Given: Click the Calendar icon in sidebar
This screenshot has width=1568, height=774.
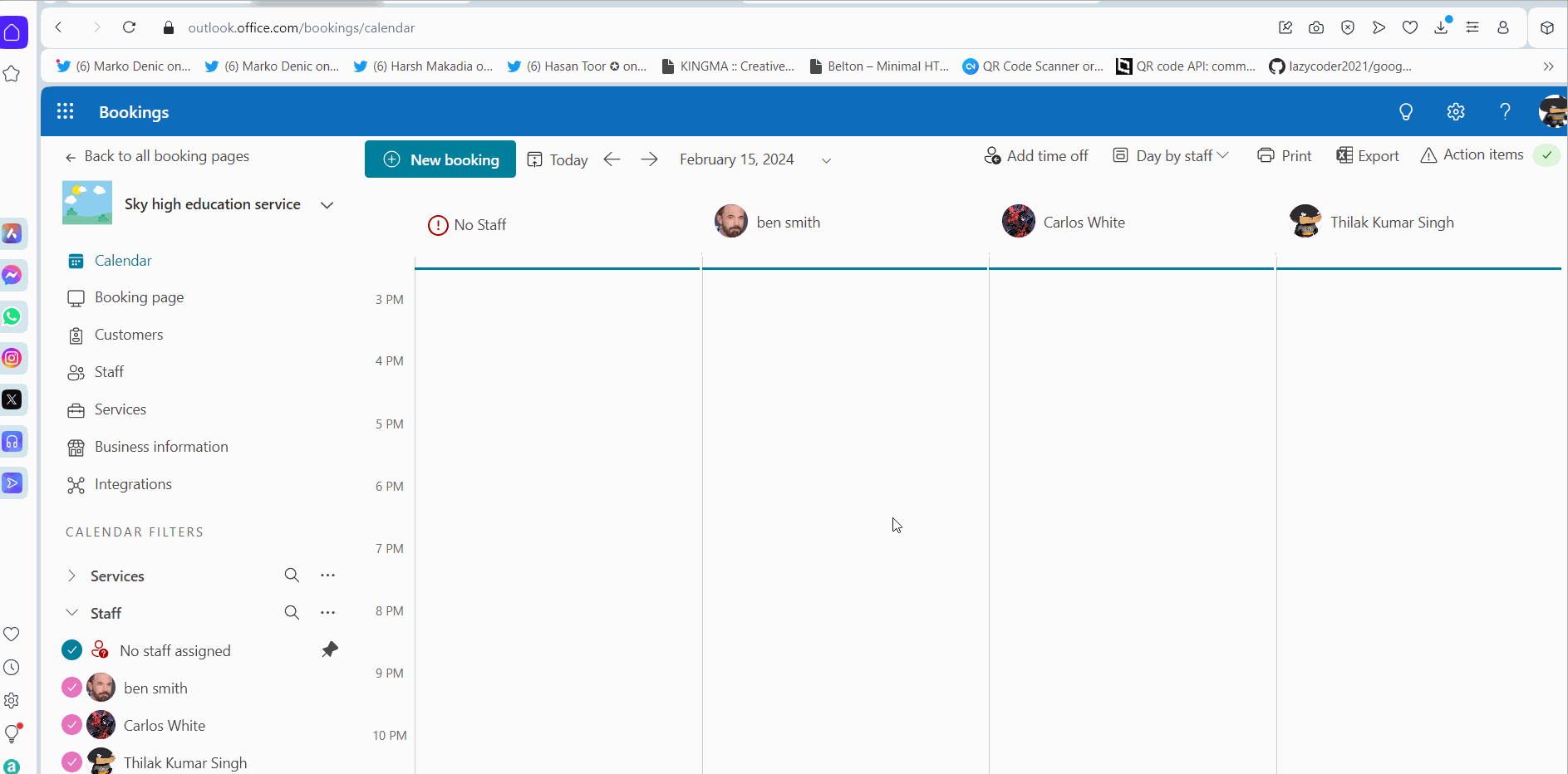Looking at the screenshot, I should click(76, 260).
